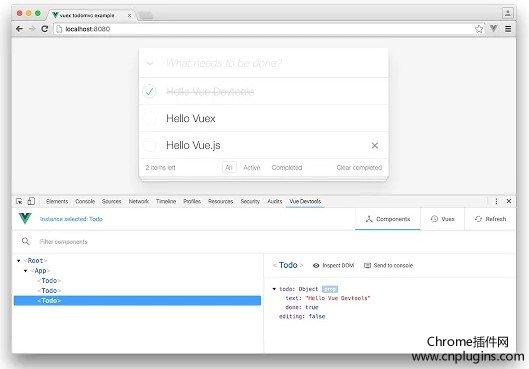Click the browser reload icon

coord(45,29)
